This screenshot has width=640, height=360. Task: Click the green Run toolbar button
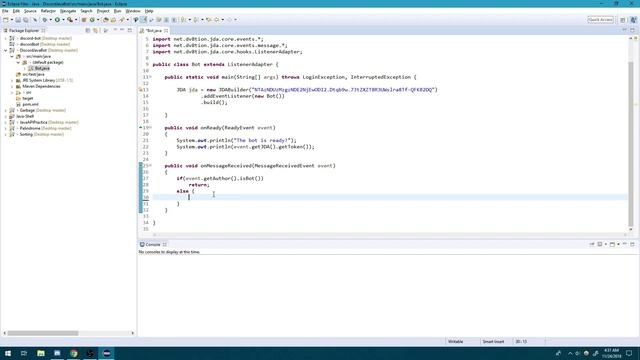click(x=57, y=20)
